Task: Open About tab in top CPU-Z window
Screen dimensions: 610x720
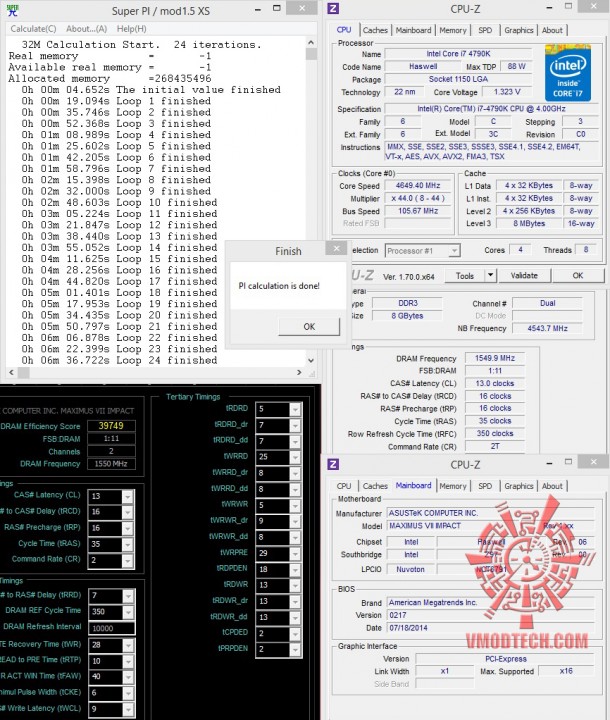Action: click(x=552, y=30)
